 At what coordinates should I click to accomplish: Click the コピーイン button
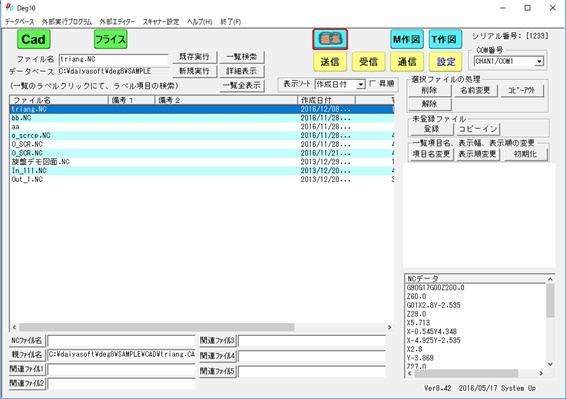[x=478, y=129]
